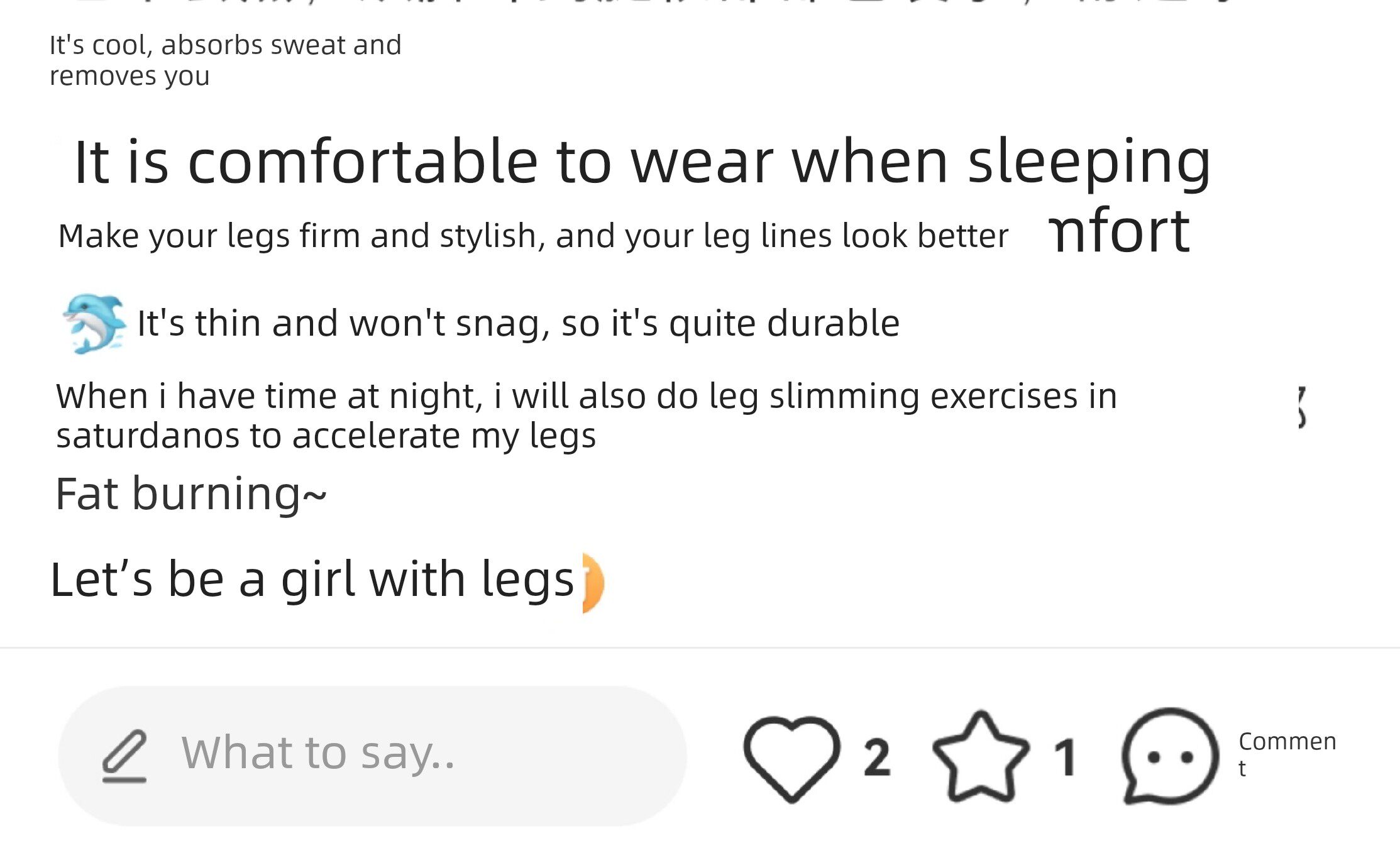Click the cut-off symbol at right edge
1400x865 pixels.
1302,407
